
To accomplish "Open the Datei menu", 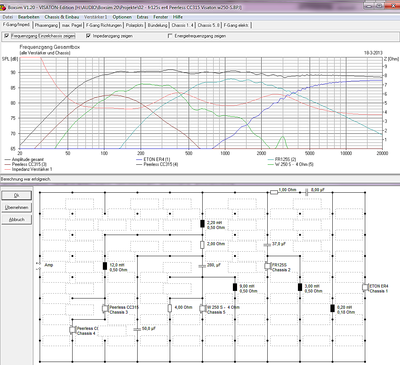I will click(x=7, y=17).
